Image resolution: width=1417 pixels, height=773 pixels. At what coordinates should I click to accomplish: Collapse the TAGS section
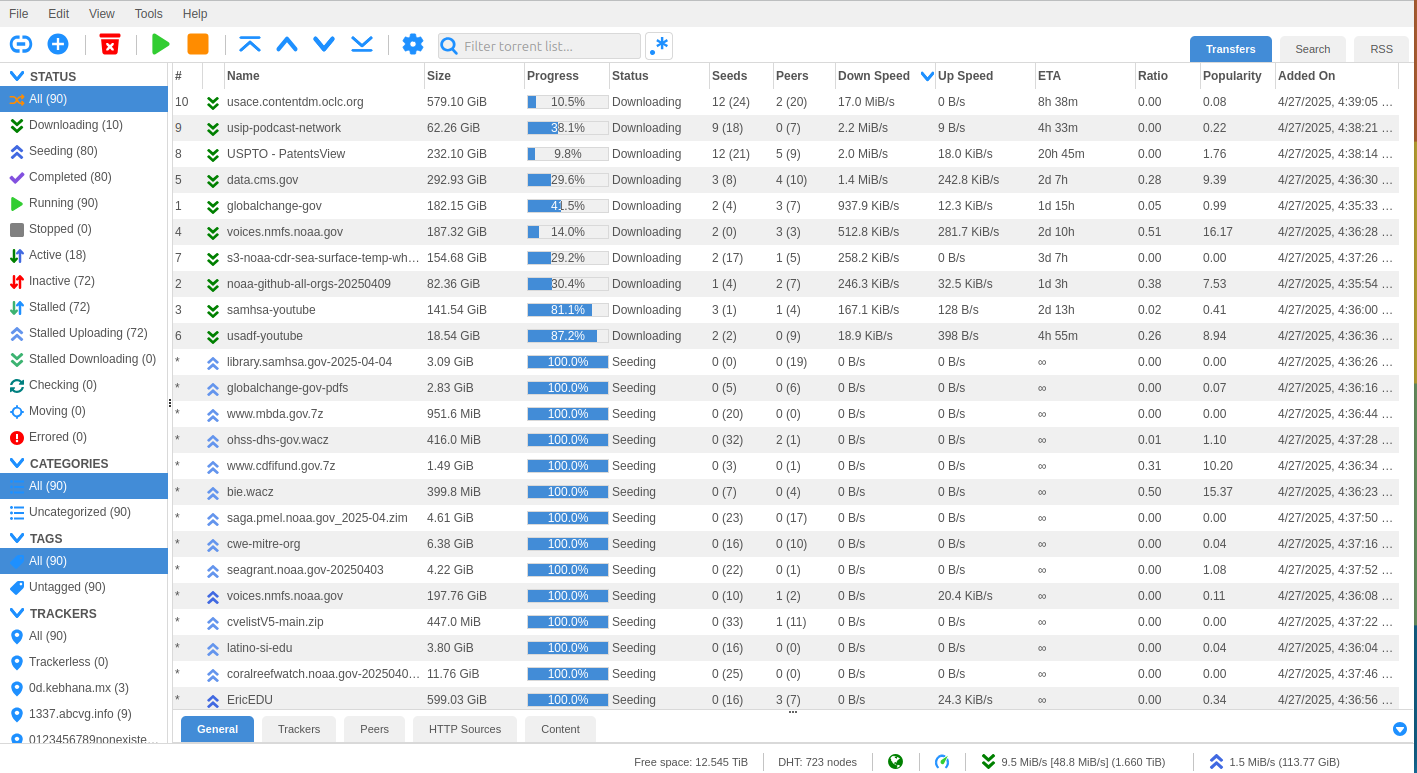17,538
